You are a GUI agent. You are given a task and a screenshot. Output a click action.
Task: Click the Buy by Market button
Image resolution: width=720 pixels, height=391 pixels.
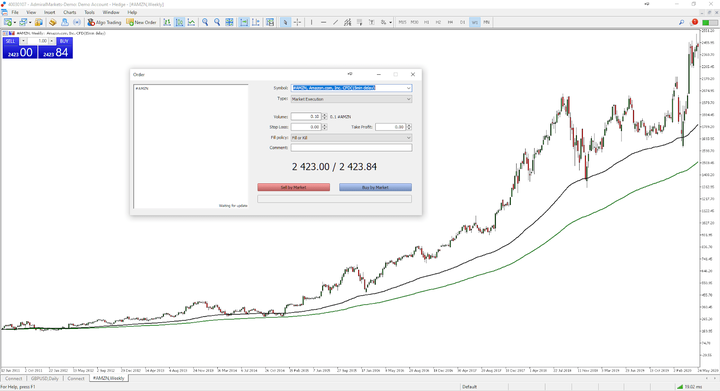pyautogui.click(x=375, y=187)
